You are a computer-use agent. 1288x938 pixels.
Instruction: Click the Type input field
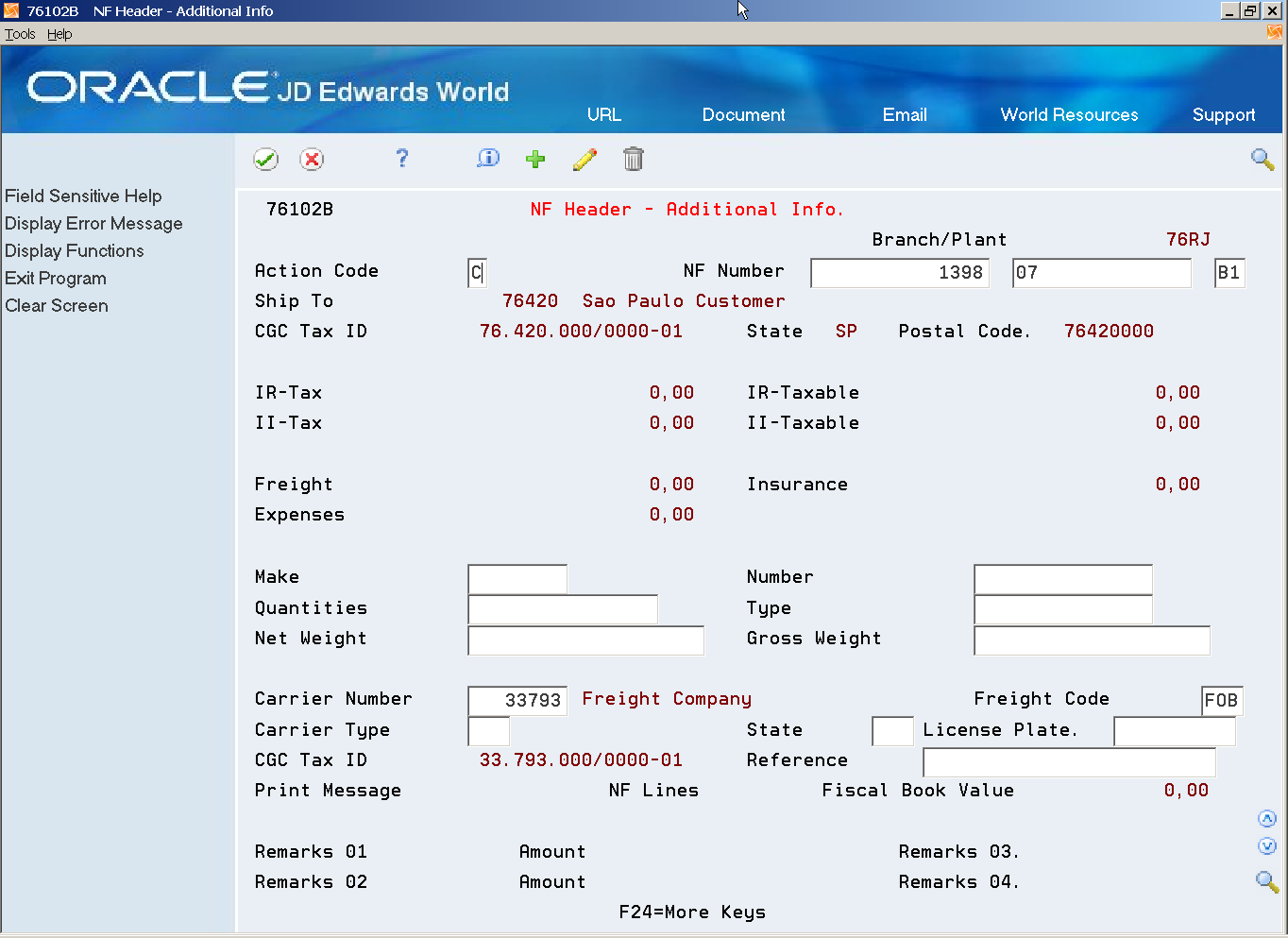[1063, 609]
